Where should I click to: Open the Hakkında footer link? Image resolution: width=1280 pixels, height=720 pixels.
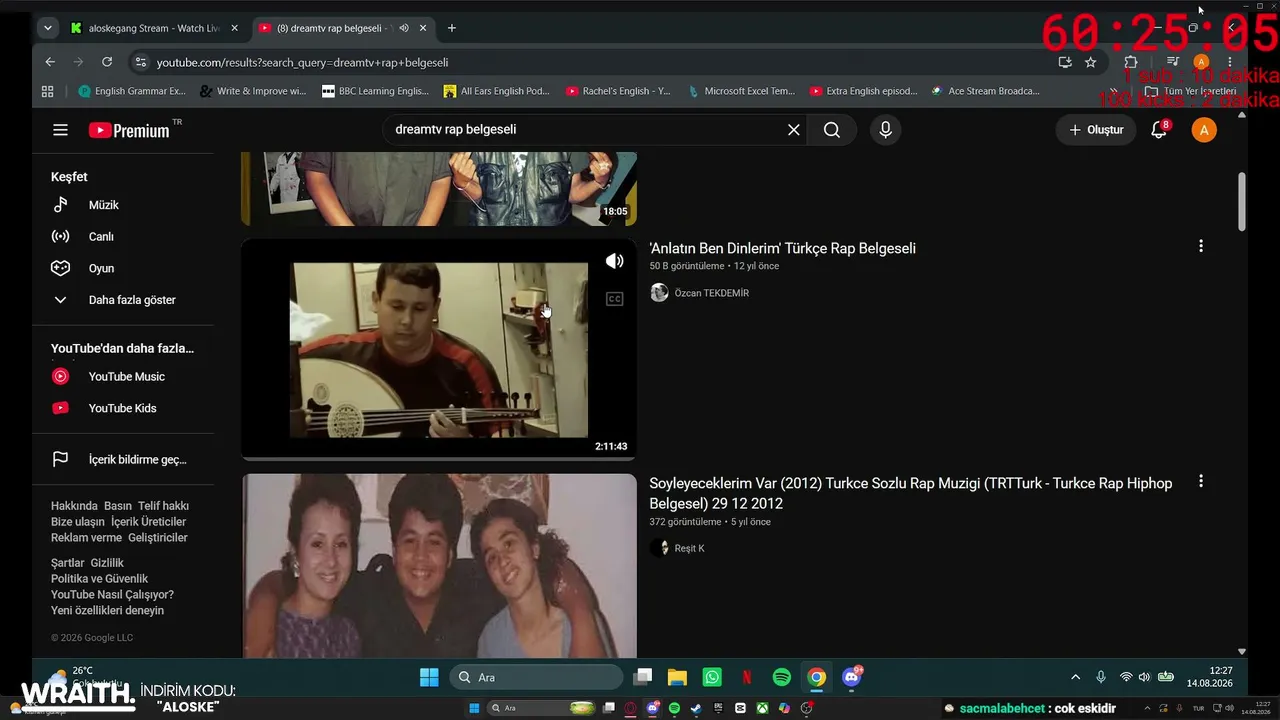(x=74, y=506)
